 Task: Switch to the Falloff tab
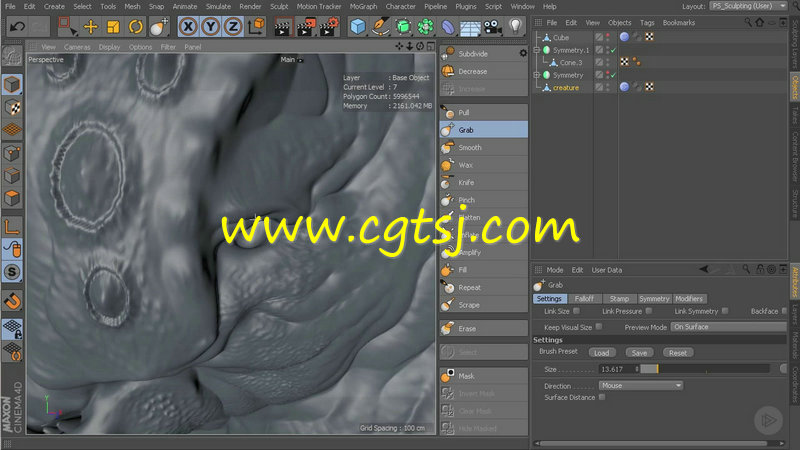click(x=584, y=298)
